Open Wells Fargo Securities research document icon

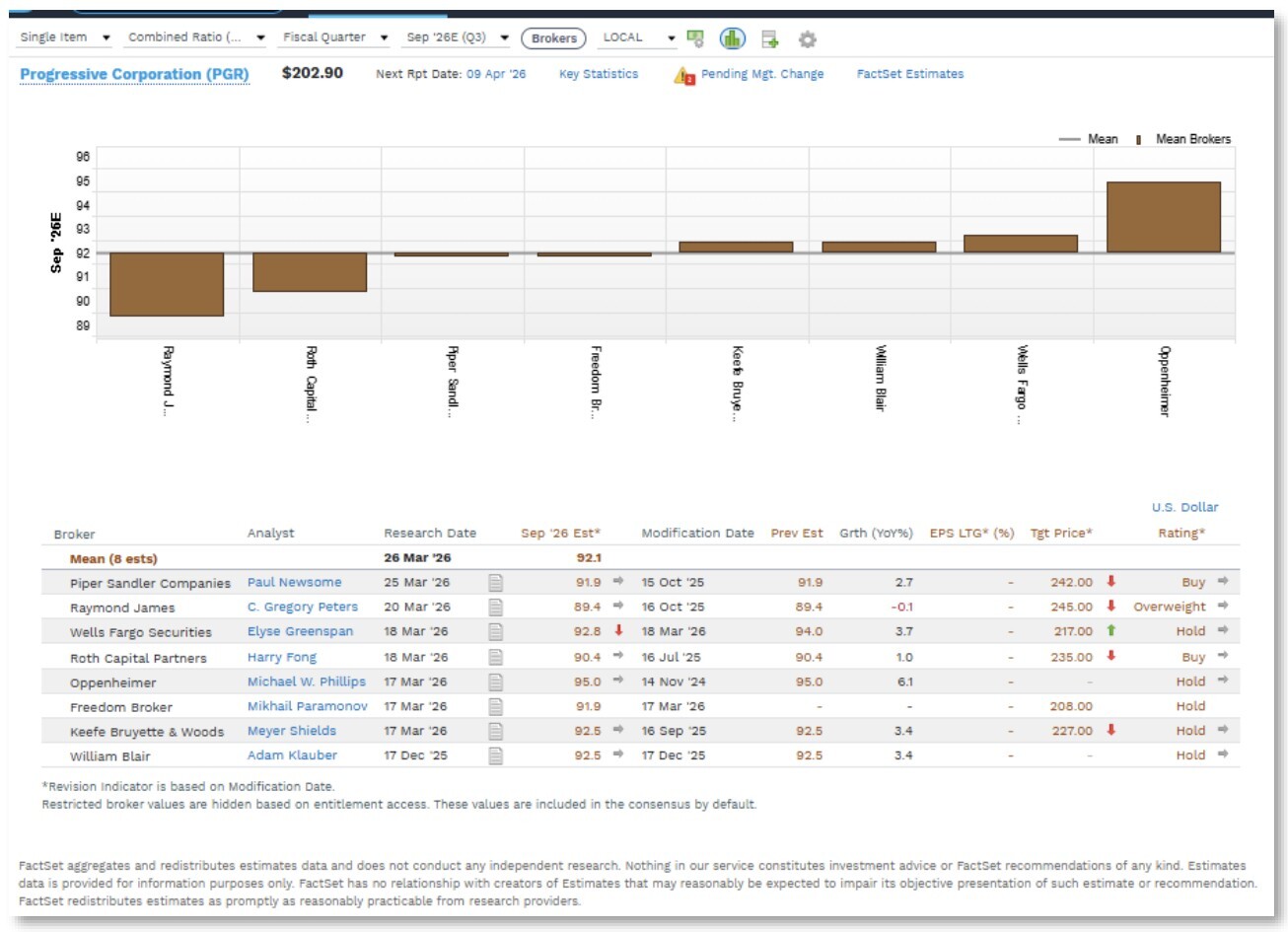495,632
